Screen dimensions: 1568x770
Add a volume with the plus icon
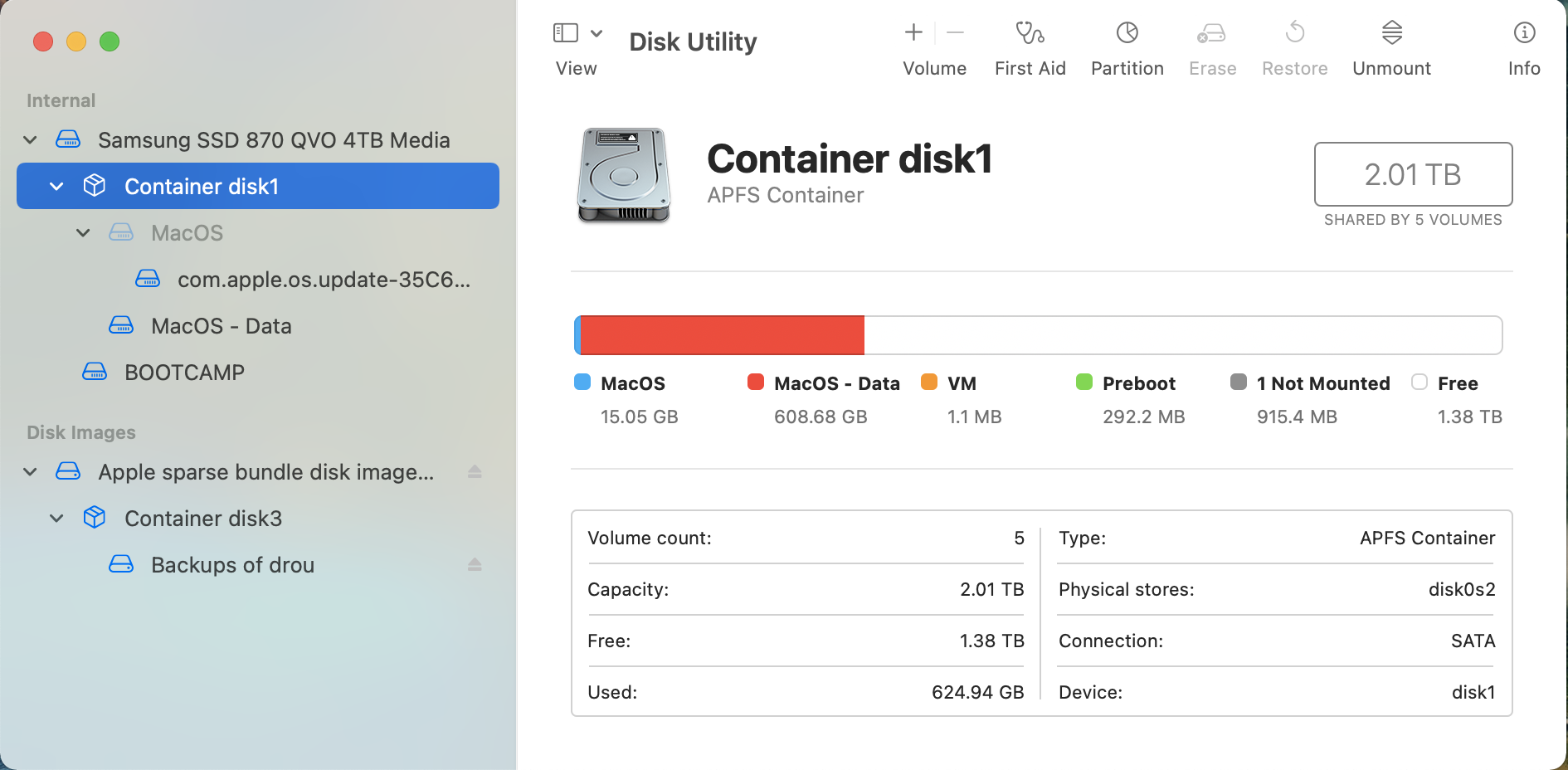click(x=913, y=32)
